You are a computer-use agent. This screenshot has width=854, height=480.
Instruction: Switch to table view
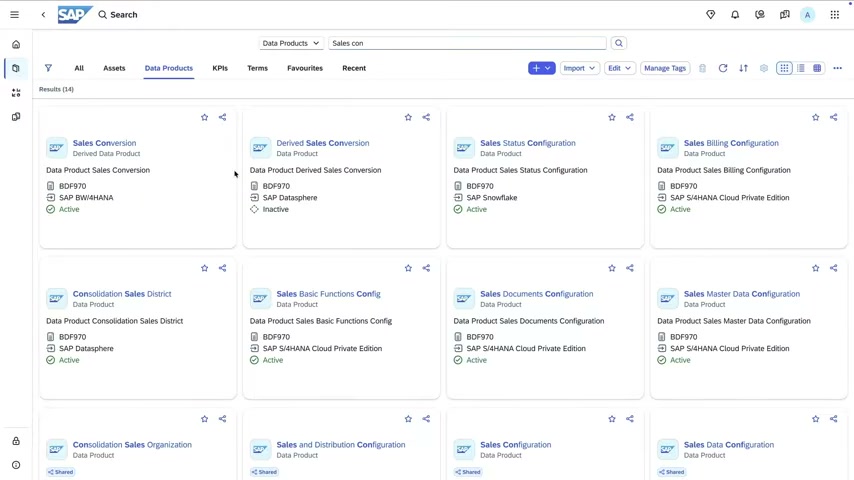817,68
